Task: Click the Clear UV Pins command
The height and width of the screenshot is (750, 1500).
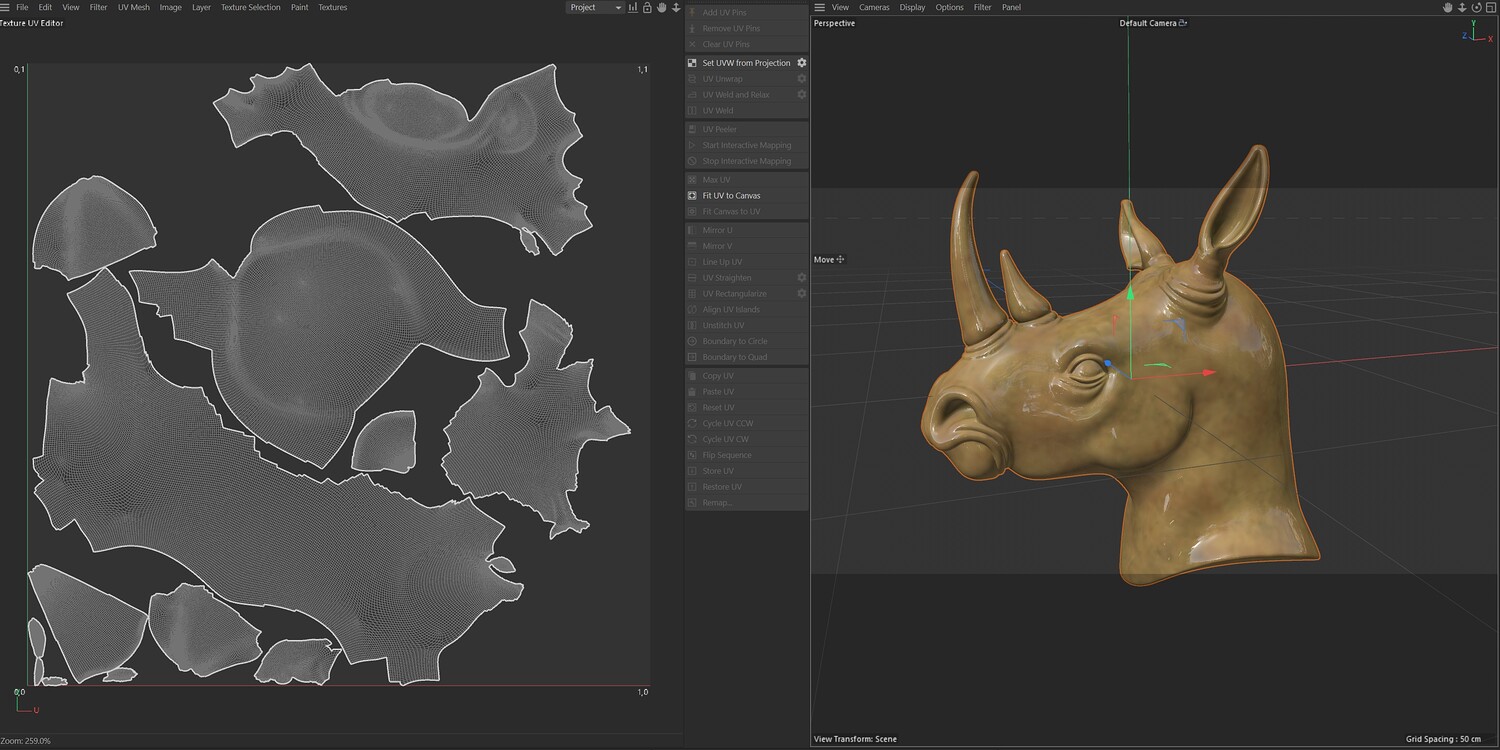Action: pos(747,45)
